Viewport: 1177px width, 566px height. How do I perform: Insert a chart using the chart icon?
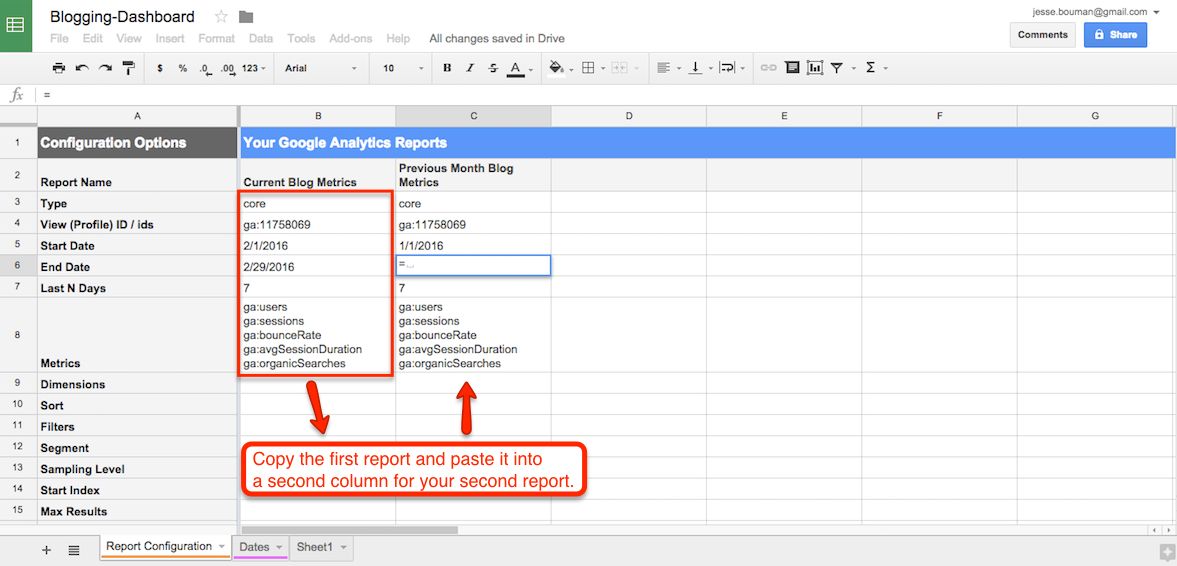coord(815,68)
